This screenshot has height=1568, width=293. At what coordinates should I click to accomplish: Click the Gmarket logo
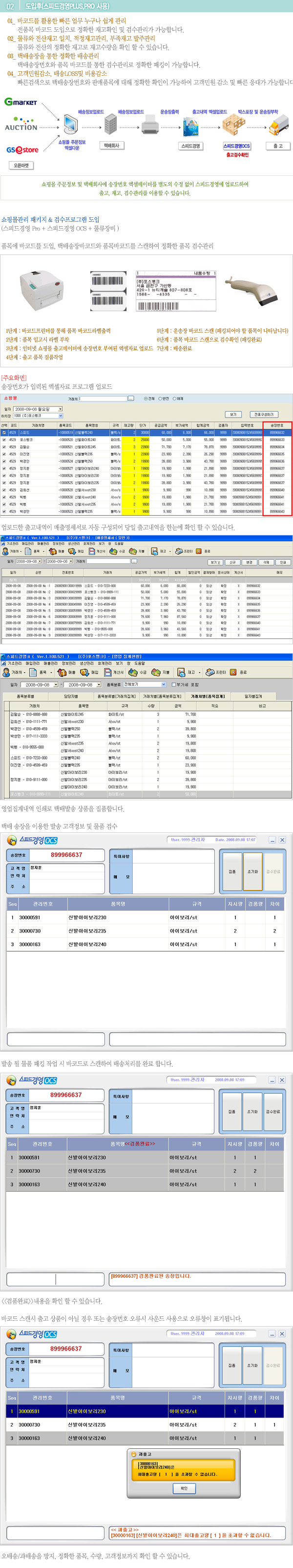pos(20,102)
